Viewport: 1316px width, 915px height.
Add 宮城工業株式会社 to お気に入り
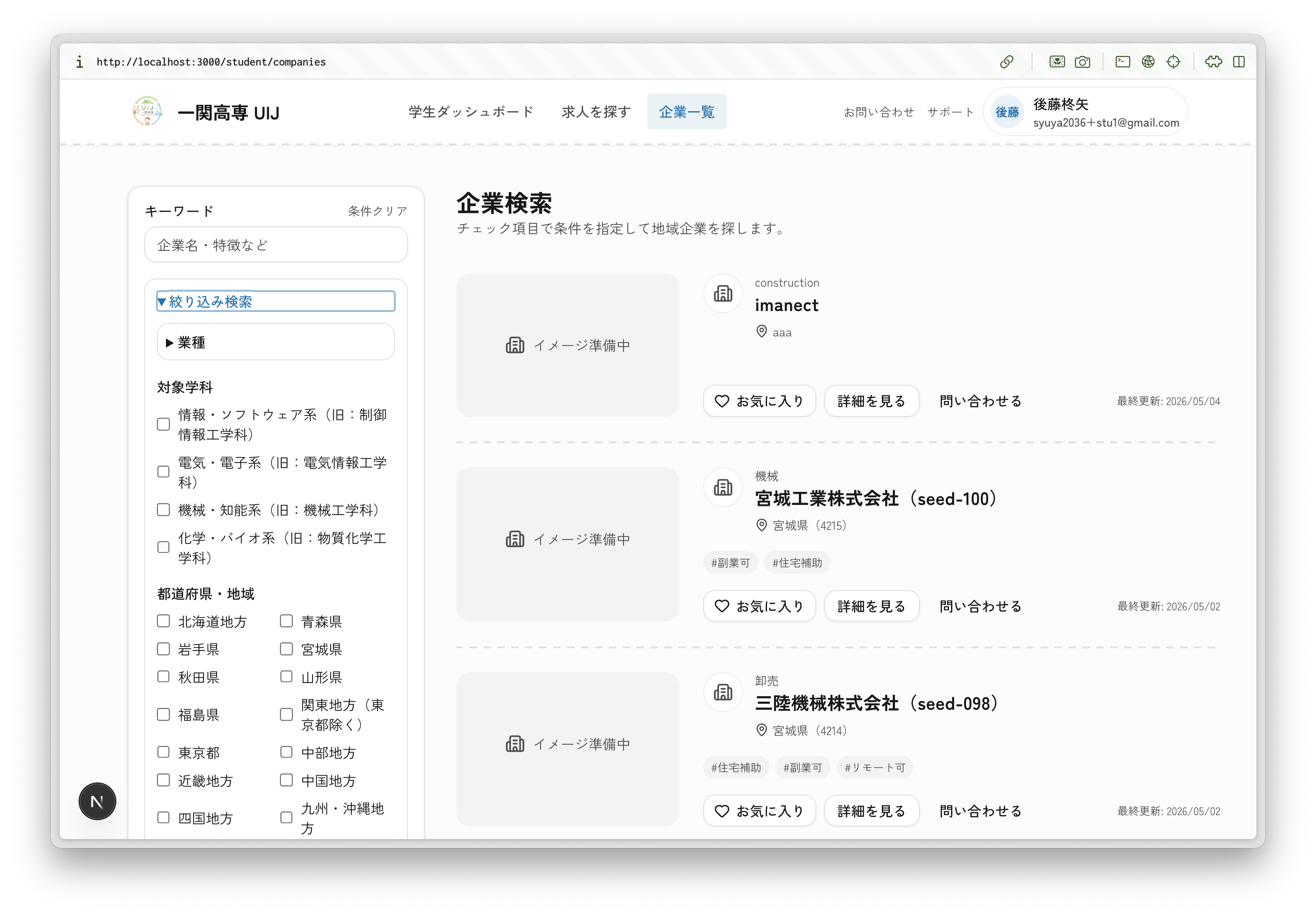click(759, 606)
